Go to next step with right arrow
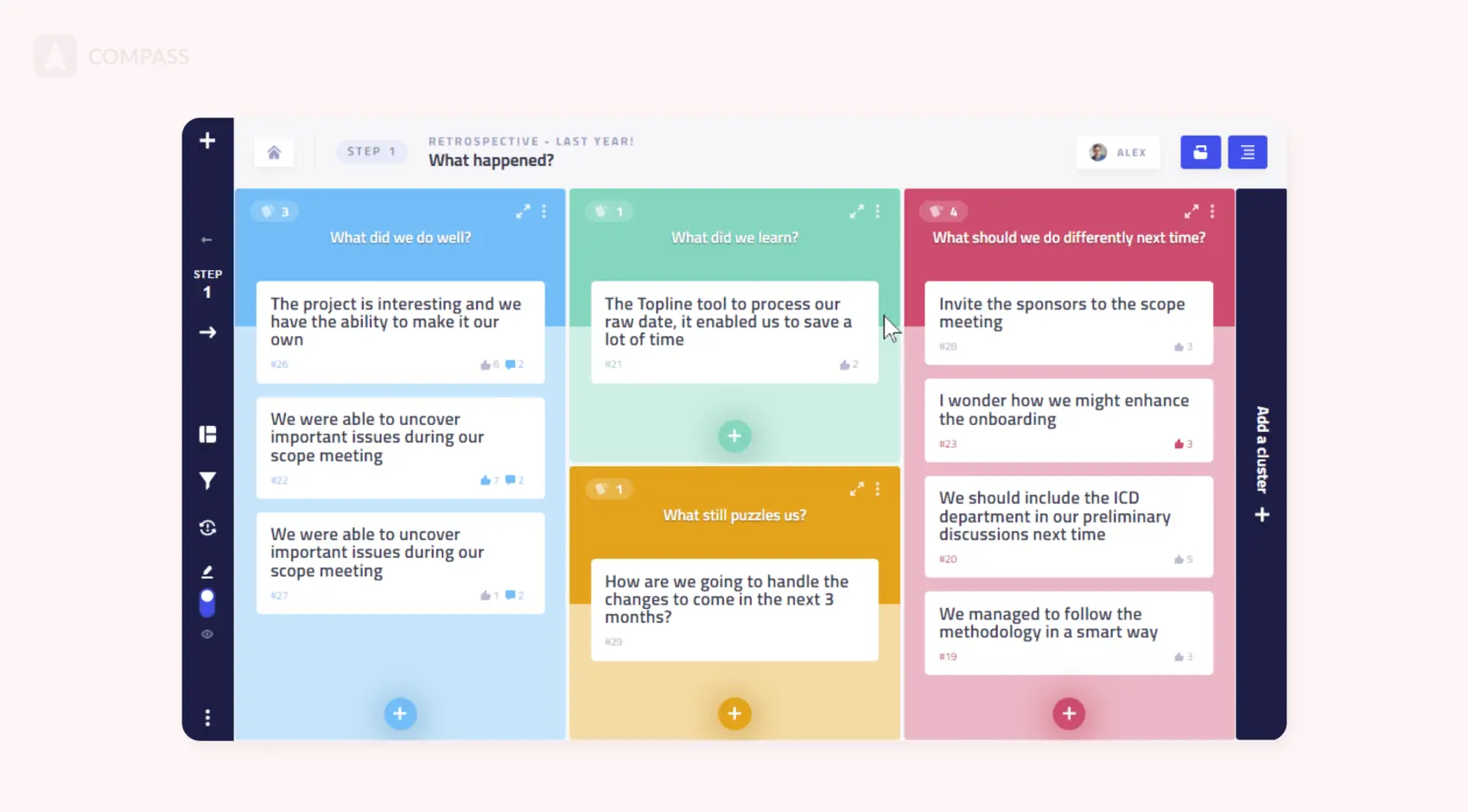This screenshot has height=812, width=1468. click(207, 333)
